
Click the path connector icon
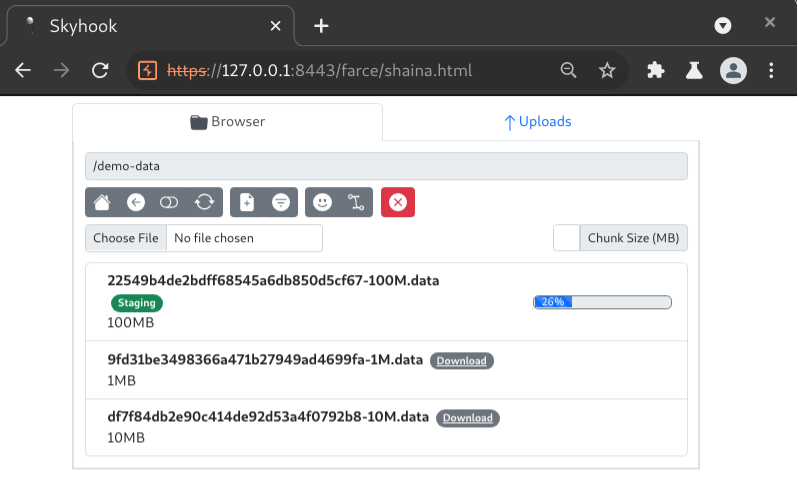(x=356, y=202)
